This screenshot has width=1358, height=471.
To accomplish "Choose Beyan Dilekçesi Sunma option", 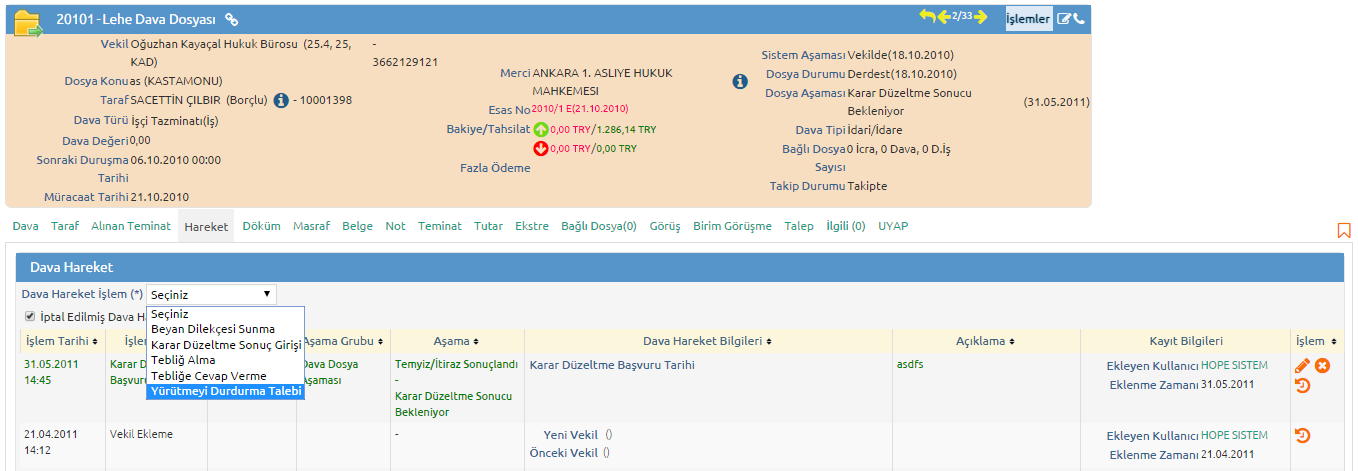I will [x=225, y=328].
